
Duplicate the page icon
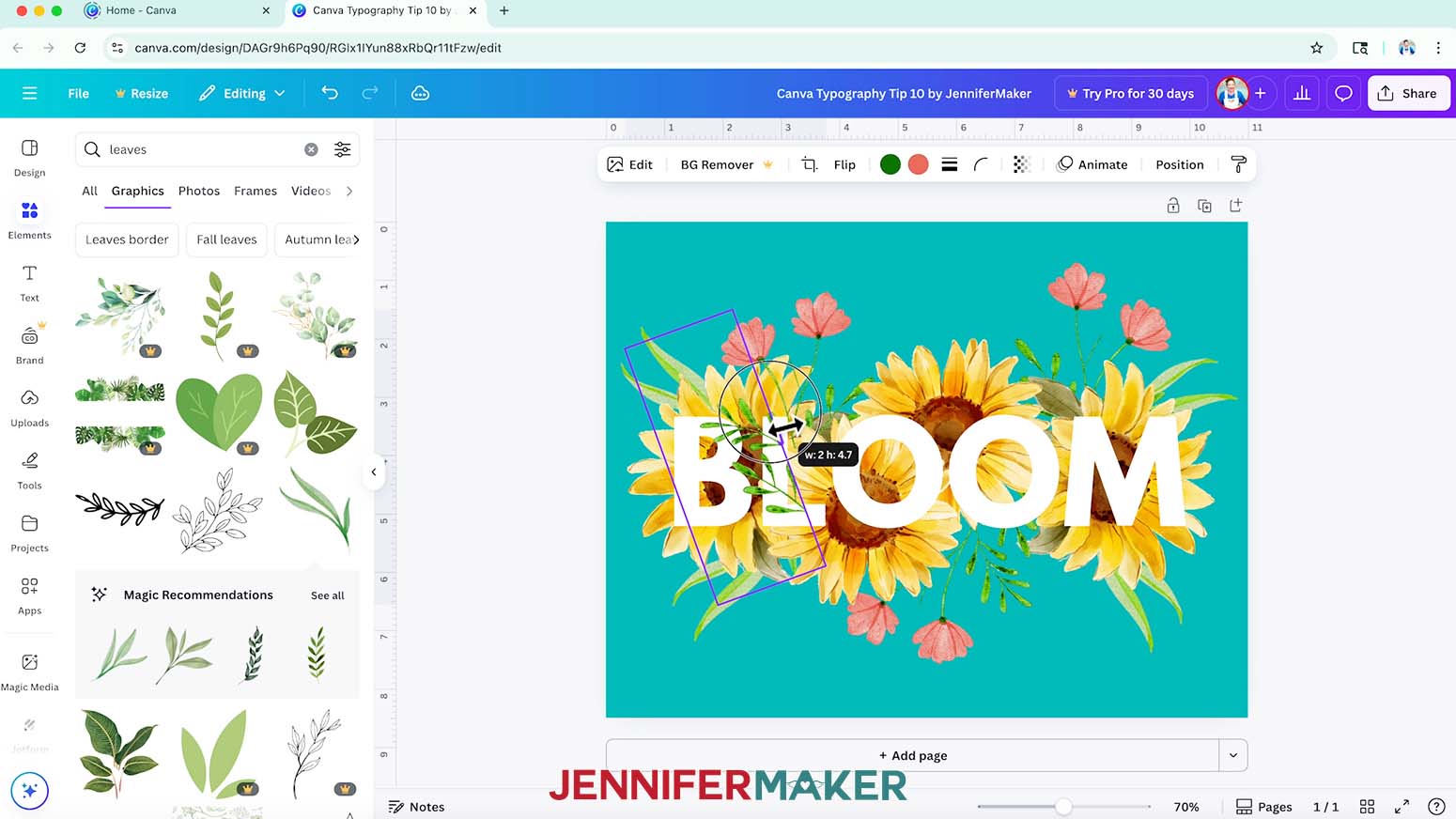tap(1204, 206)
